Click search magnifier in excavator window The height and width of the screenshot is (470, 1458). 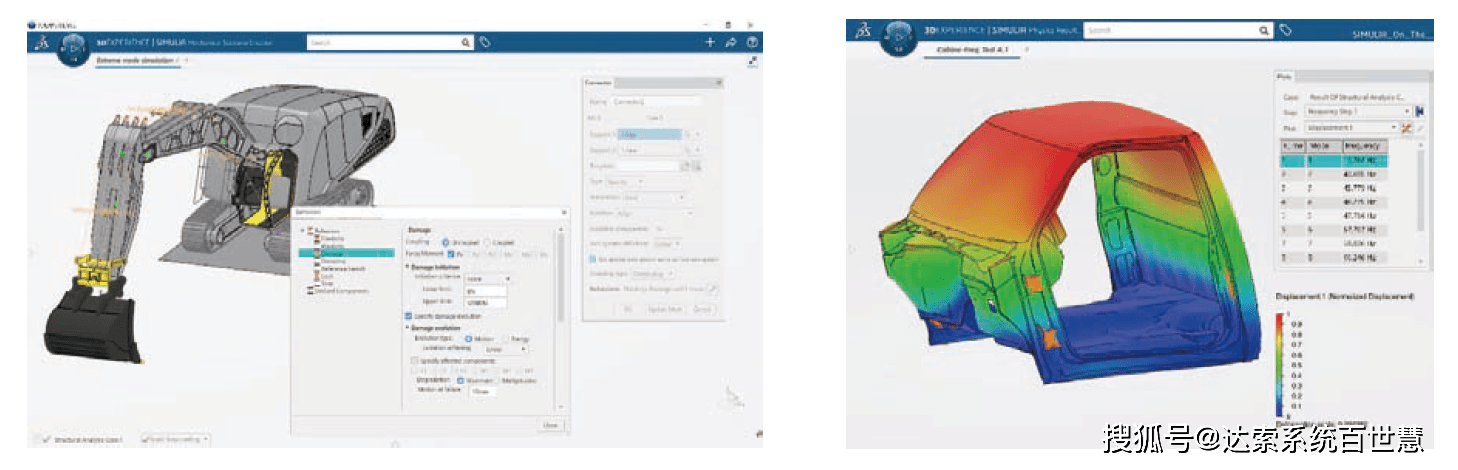pos(466,43)
